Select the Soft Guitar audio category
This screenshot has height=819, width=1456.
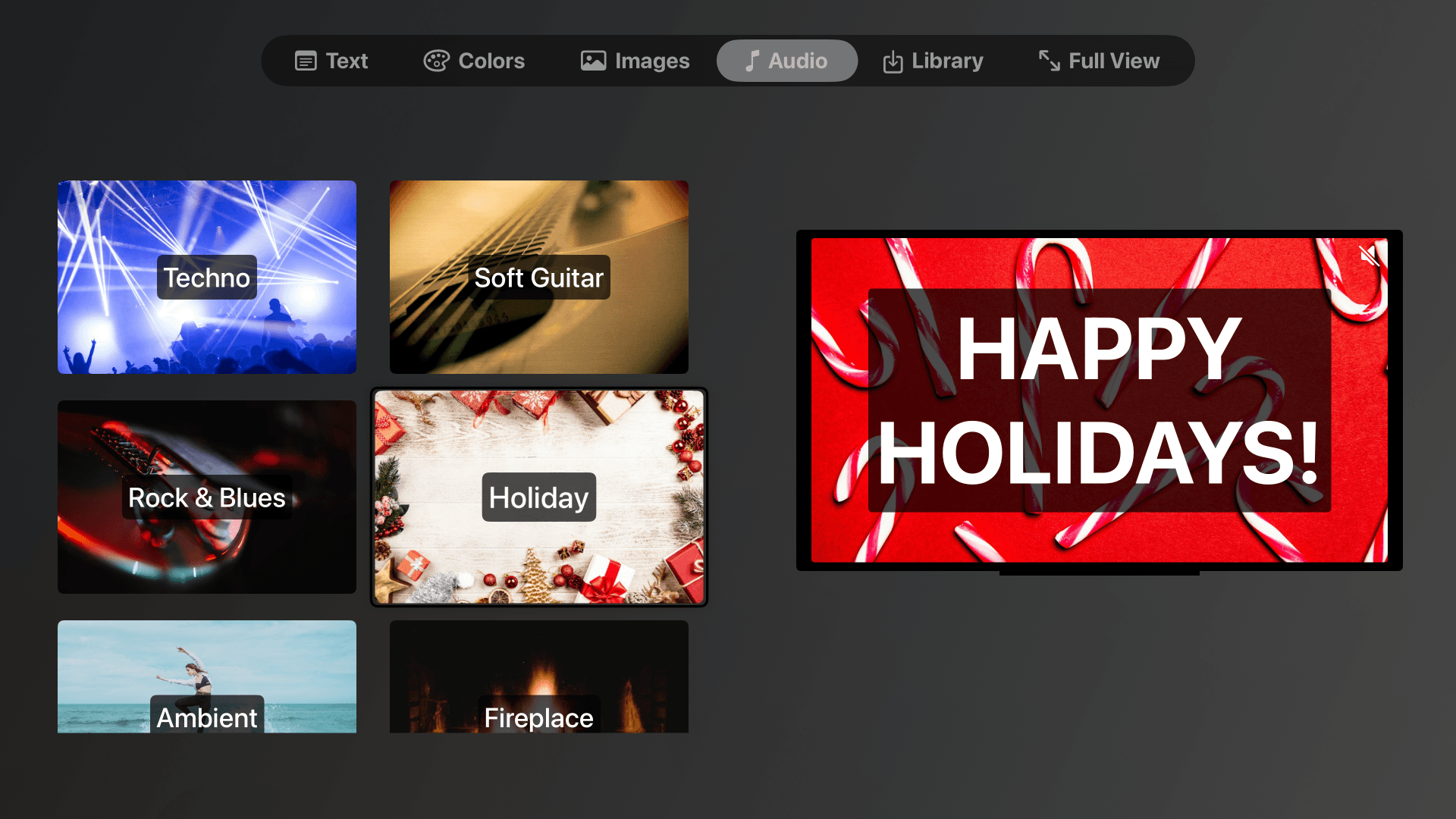539,277
